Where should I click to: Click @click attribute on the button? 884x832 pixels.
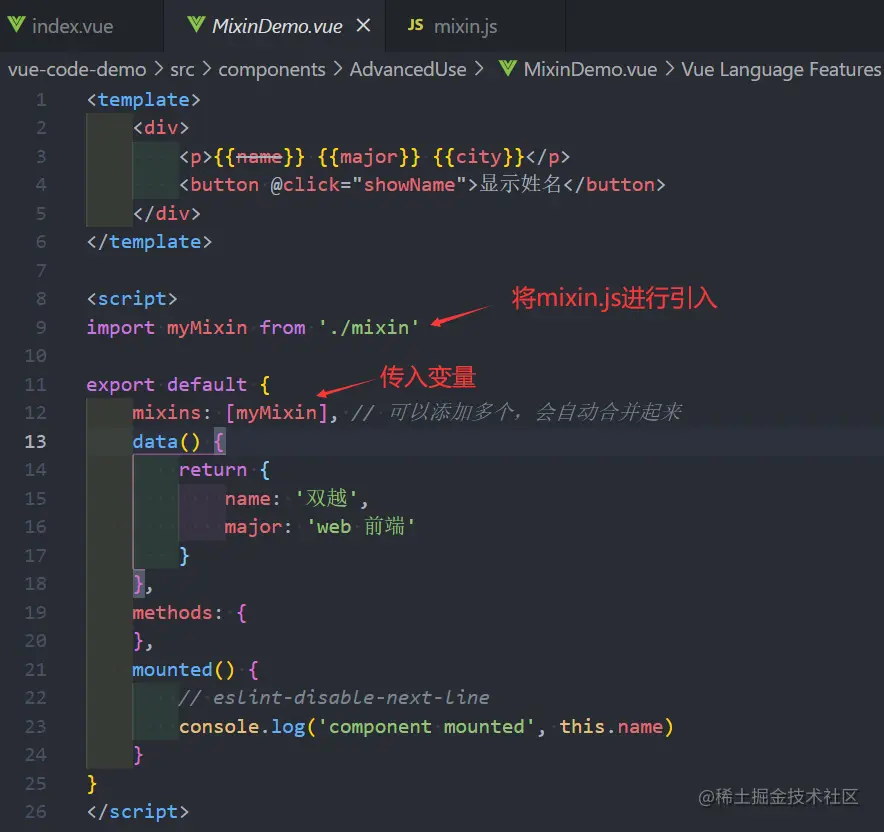[304, 184]
